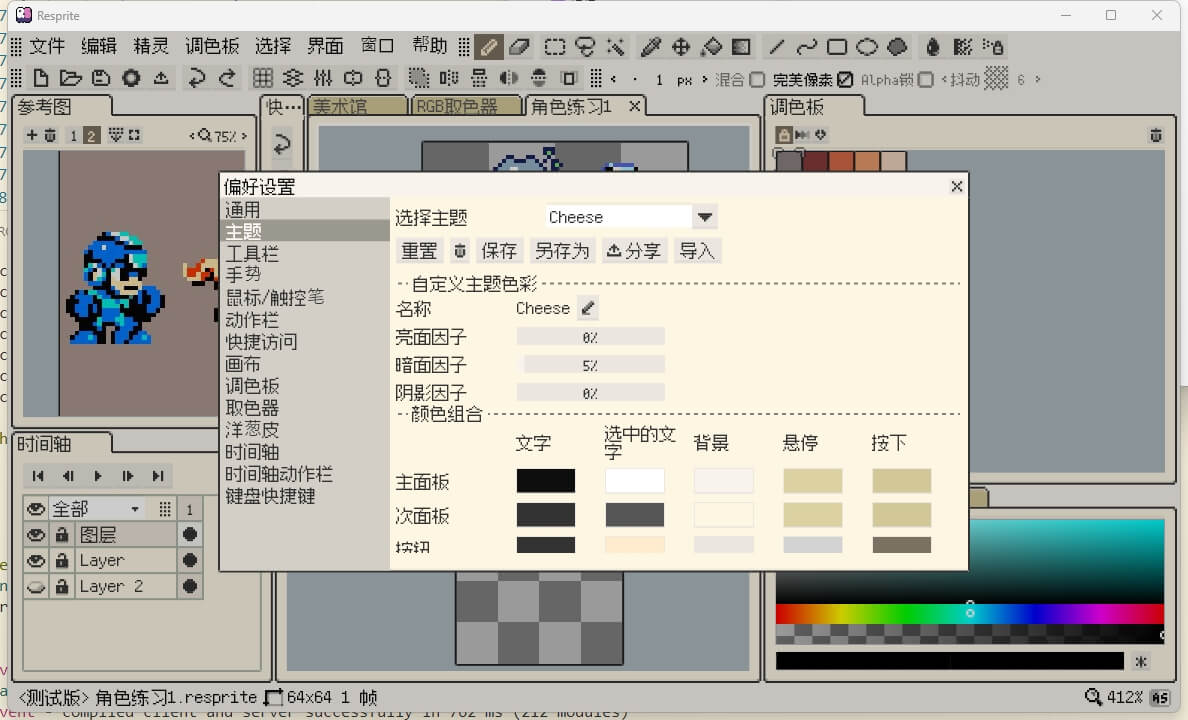Viewport: 1188px width, 720px height.
Task: Click the 主面板 文字 black color swatch
Action: [x=545, y=481]
